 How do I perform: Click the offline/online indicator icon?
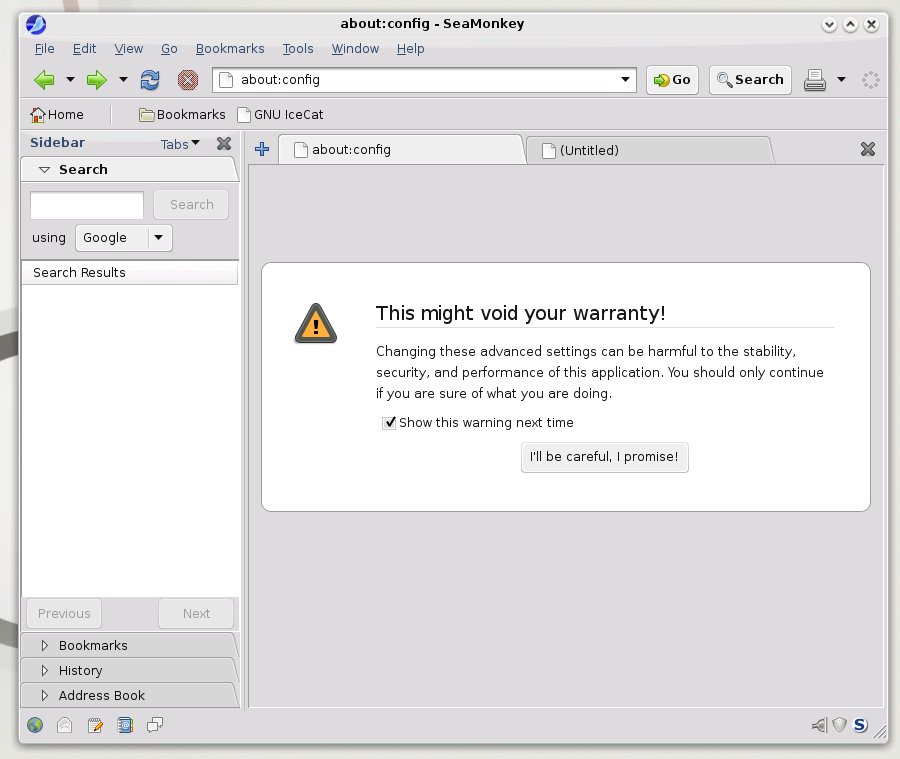[819, 725]
